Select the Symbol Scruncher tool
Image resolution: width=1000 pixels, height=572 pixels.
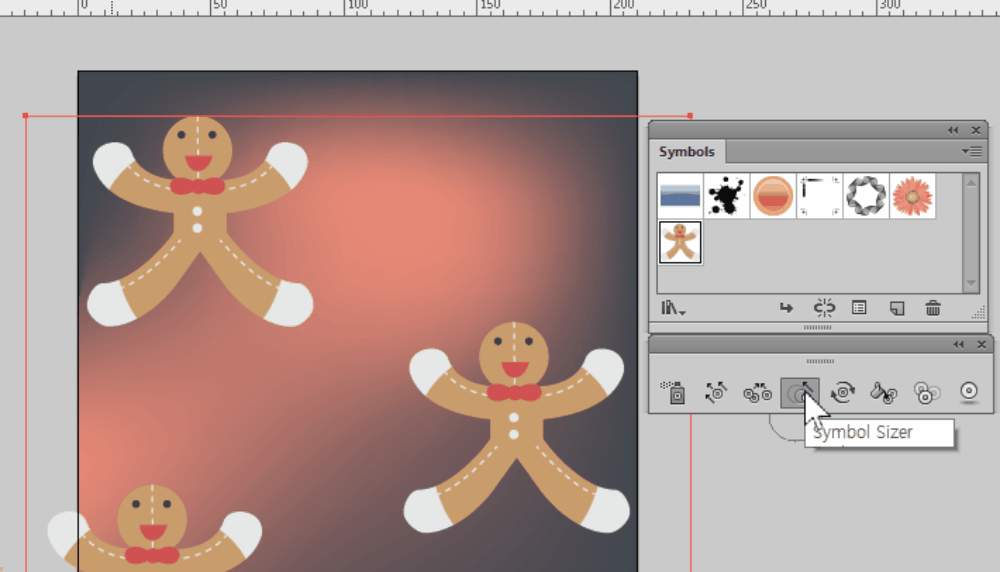757,392
